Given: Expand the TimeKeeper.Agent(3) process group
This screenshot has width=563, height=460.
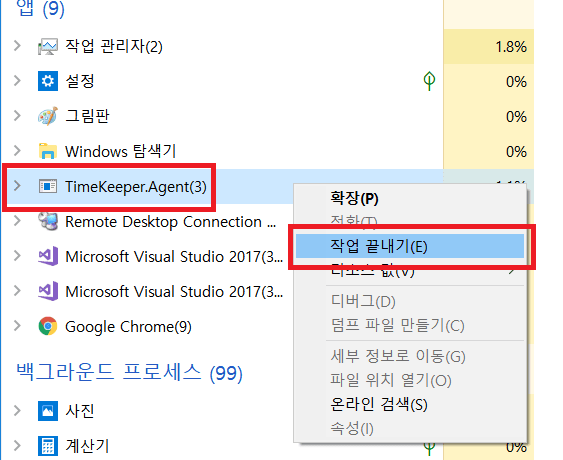Looking at the screenshot, I should pyautogui.click(x=17, y=186).
